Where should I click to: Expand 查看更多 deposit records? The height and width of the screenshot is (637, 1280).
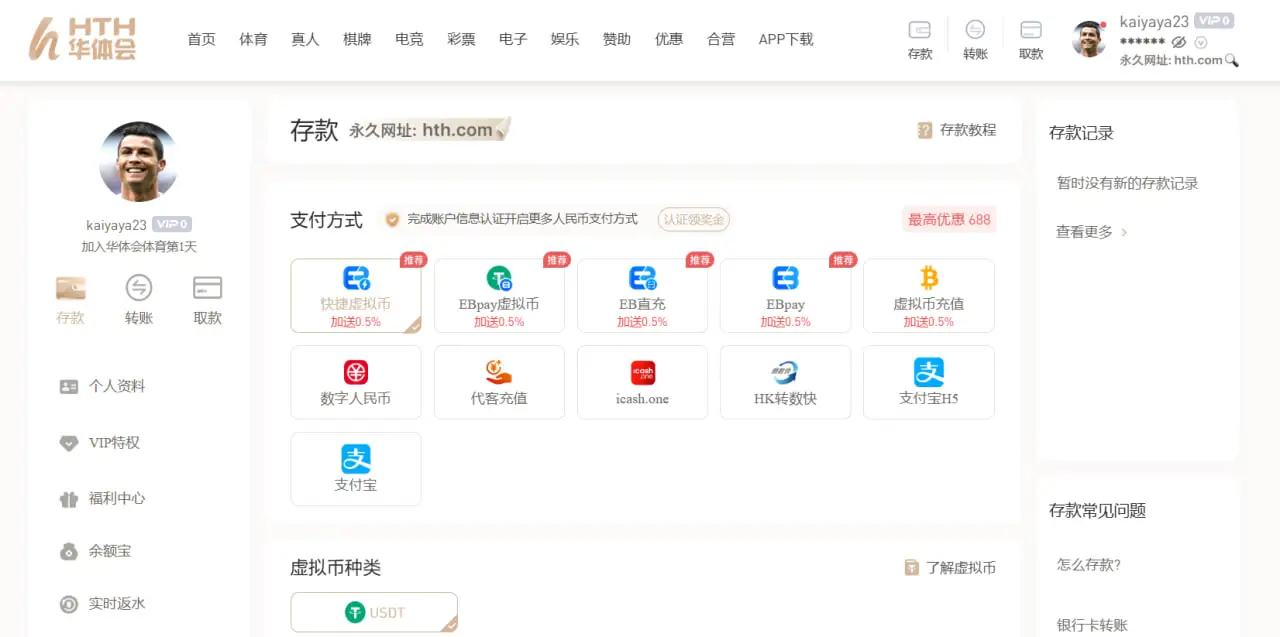[1091, 232]
